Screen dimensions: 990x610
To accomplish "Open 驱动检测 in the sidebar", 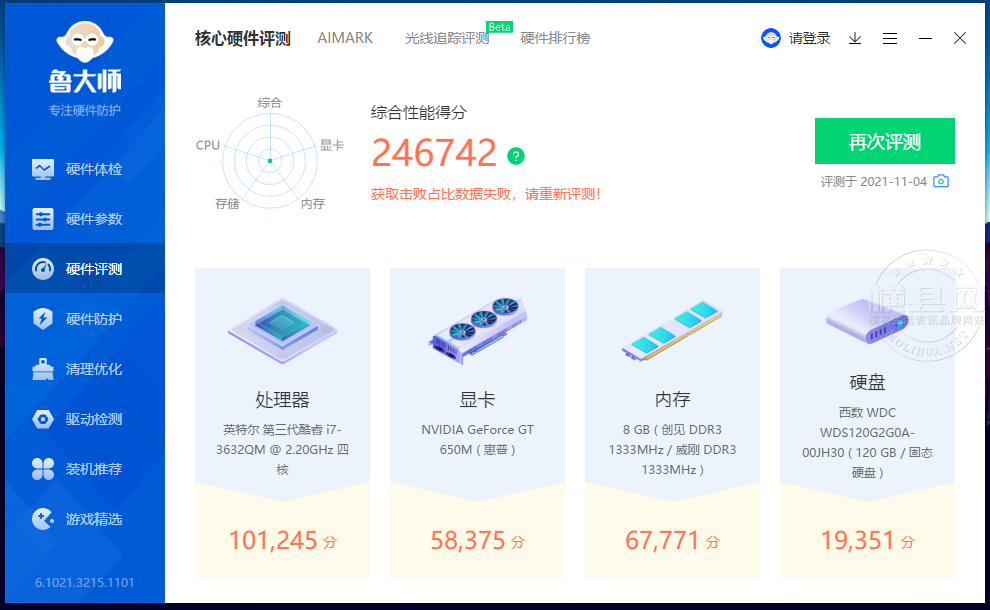I will 85,419.
